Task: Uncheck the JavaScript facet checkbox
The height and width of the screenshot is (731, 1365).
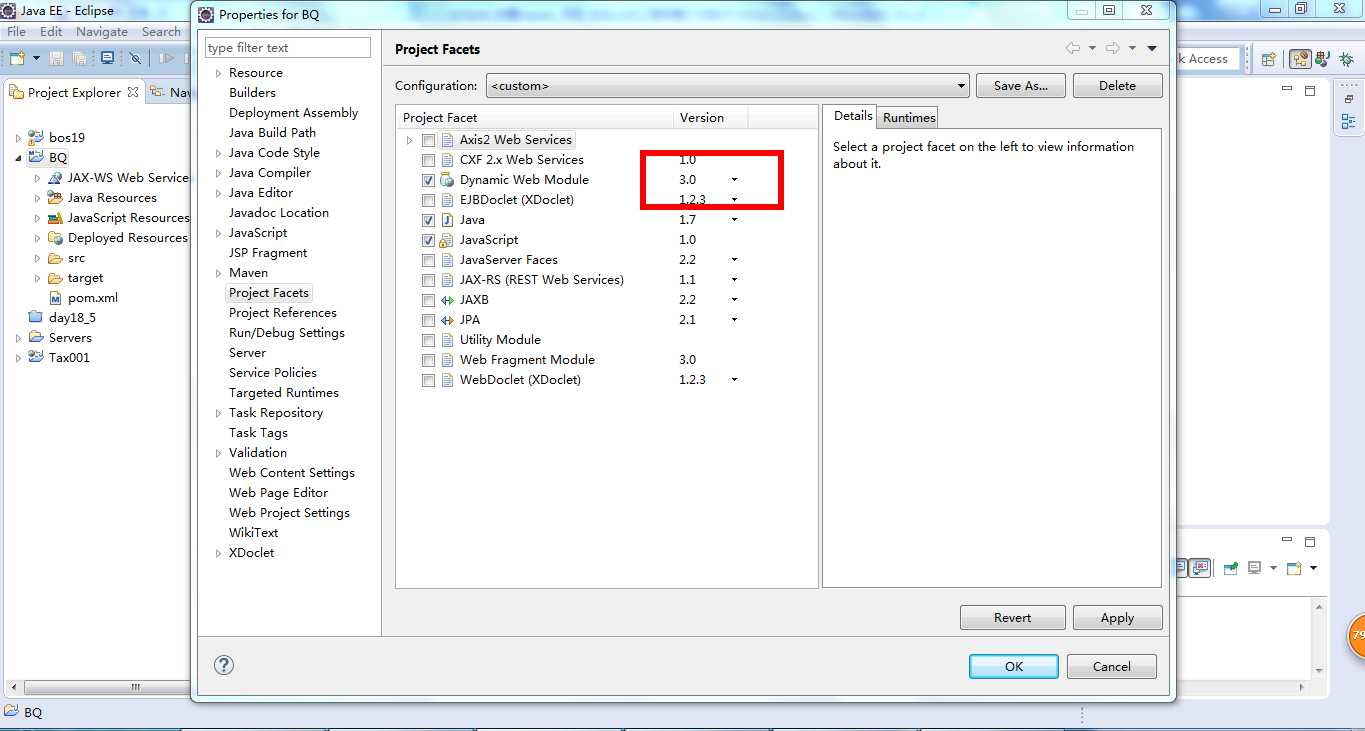Action: click(428, 240)
